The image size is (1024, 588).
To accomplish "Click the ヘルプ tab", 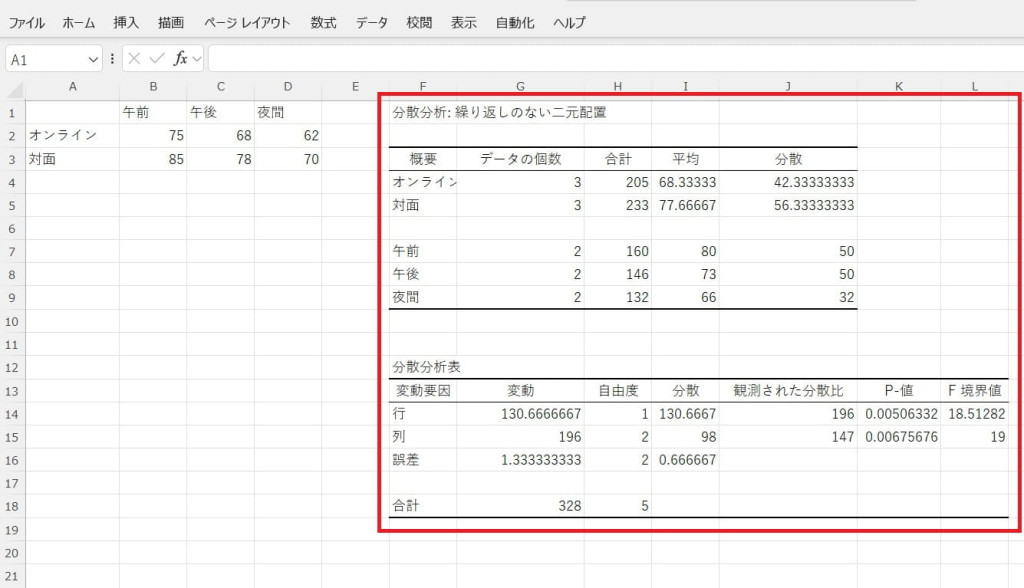I will point(569,22).
